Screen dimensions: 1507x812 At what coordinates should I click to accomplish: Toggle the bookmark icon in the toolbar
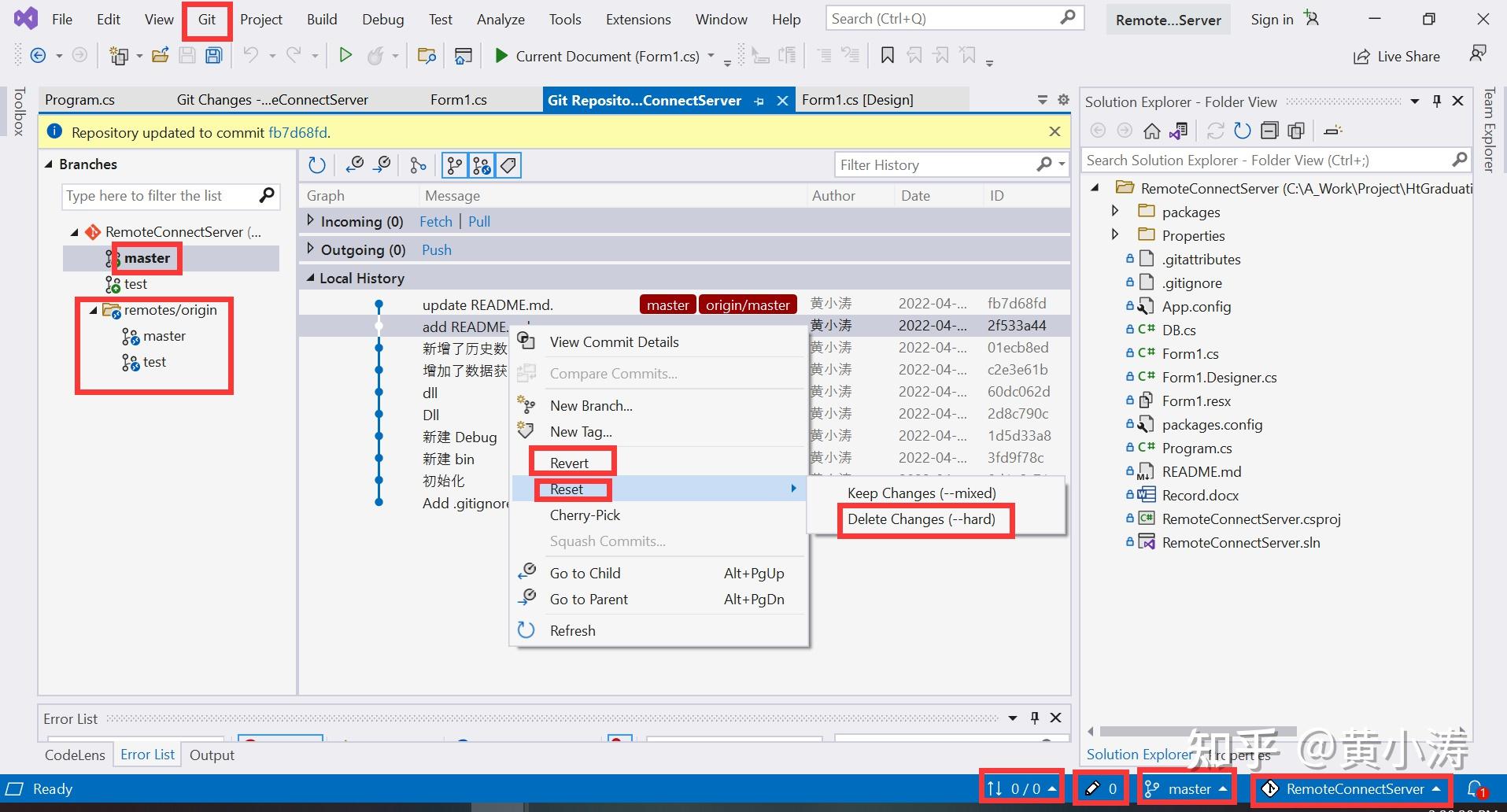pos(887,55)
